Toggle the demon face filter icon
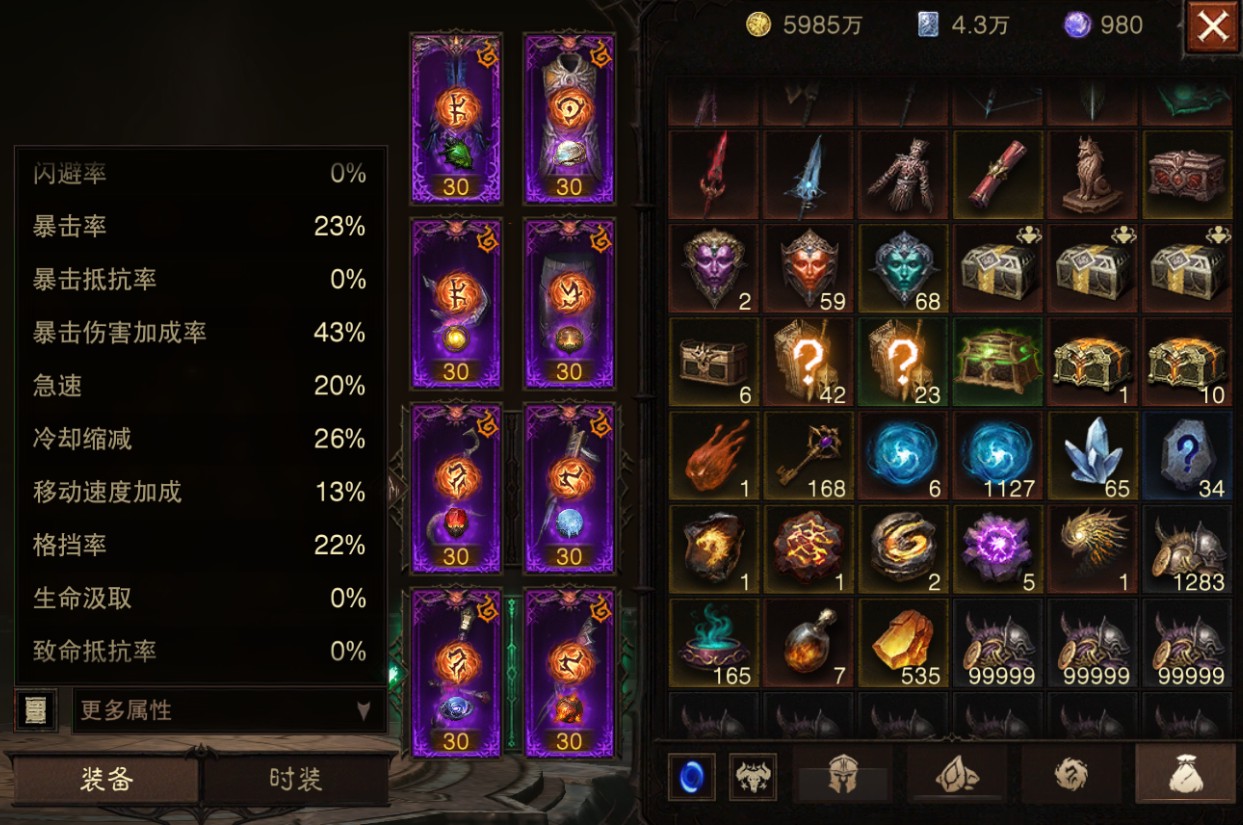1243x825 pixels. click(x=753, y=777)
